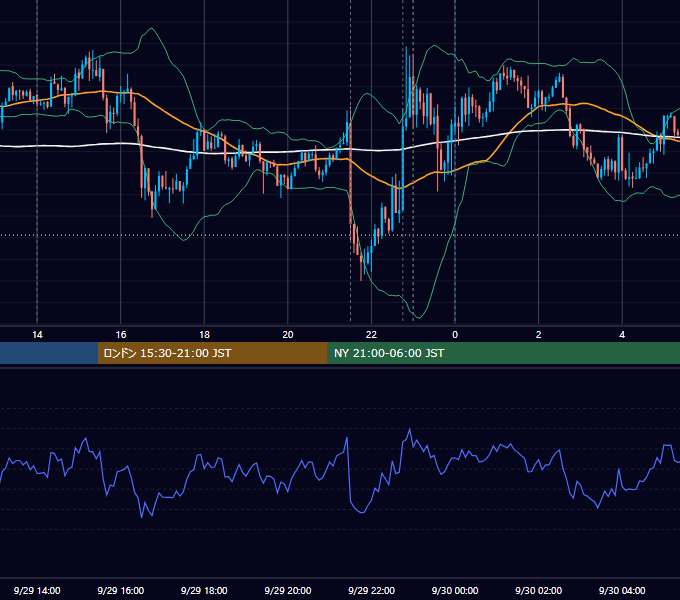
Task: Click the 14 hour axis label
Action: point(37,335)
